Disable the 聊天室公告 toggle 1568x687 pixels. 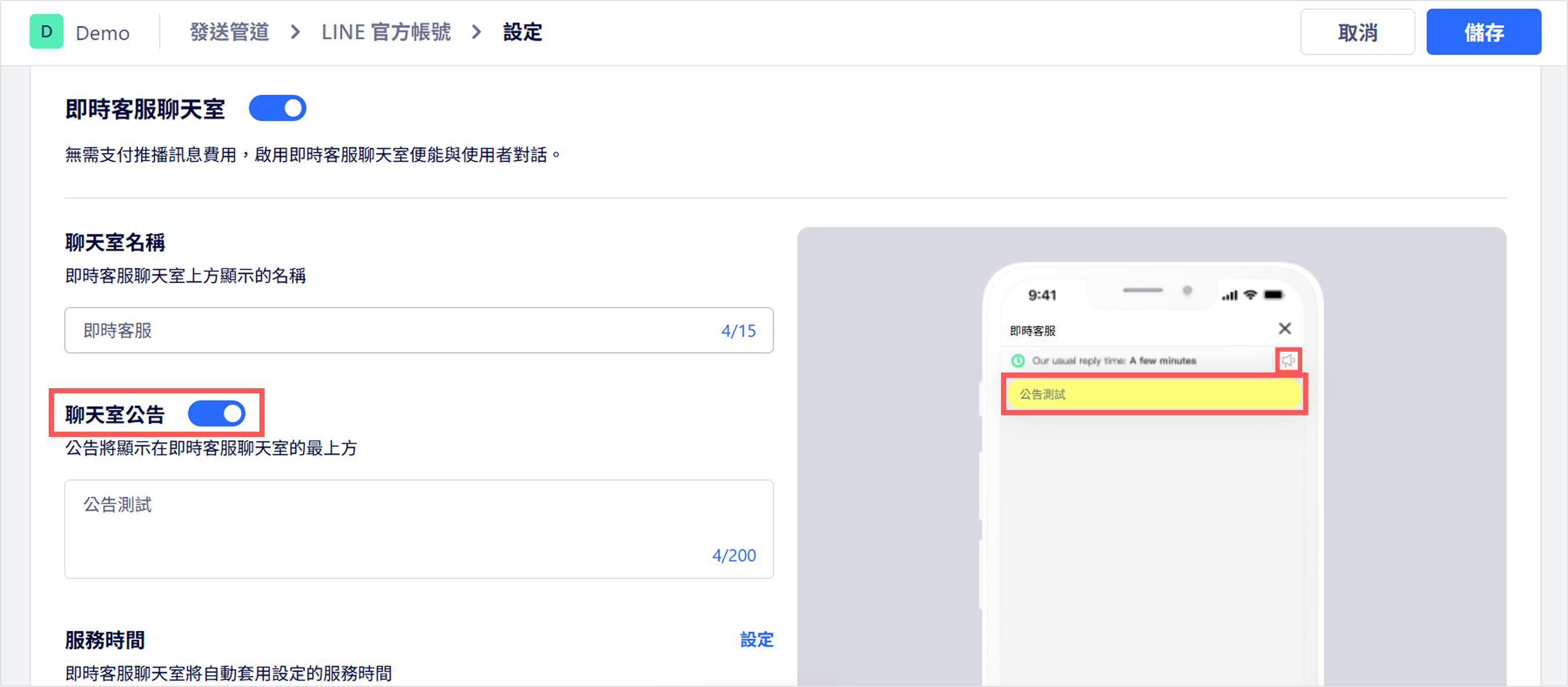[216, 414]
